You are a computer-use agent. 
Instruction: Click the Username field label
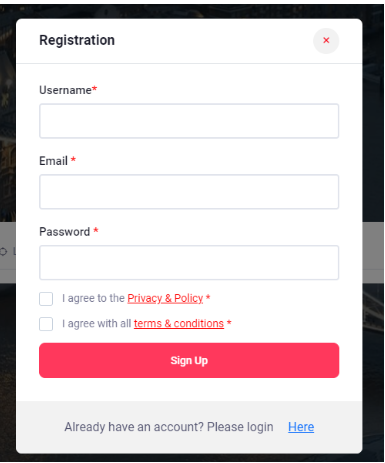click(65, 90)
